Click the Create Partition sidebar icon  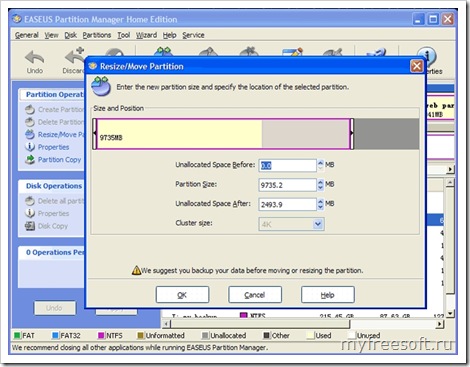(30, 109)
